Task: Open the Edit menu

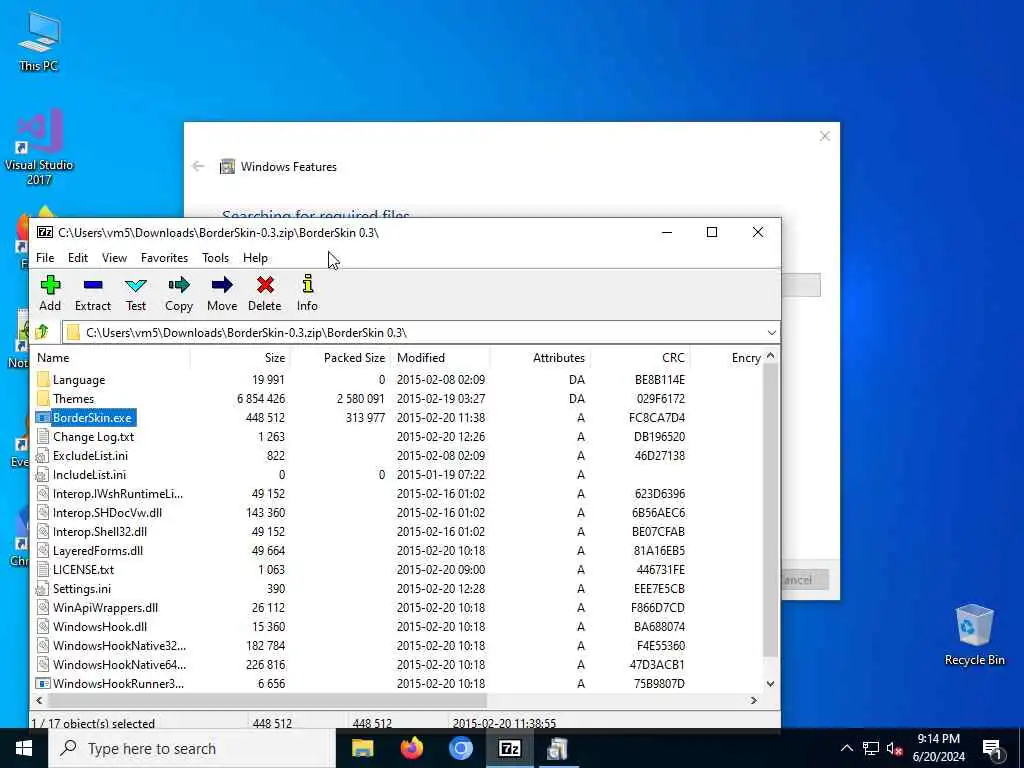Action: (x=78, y=258)
